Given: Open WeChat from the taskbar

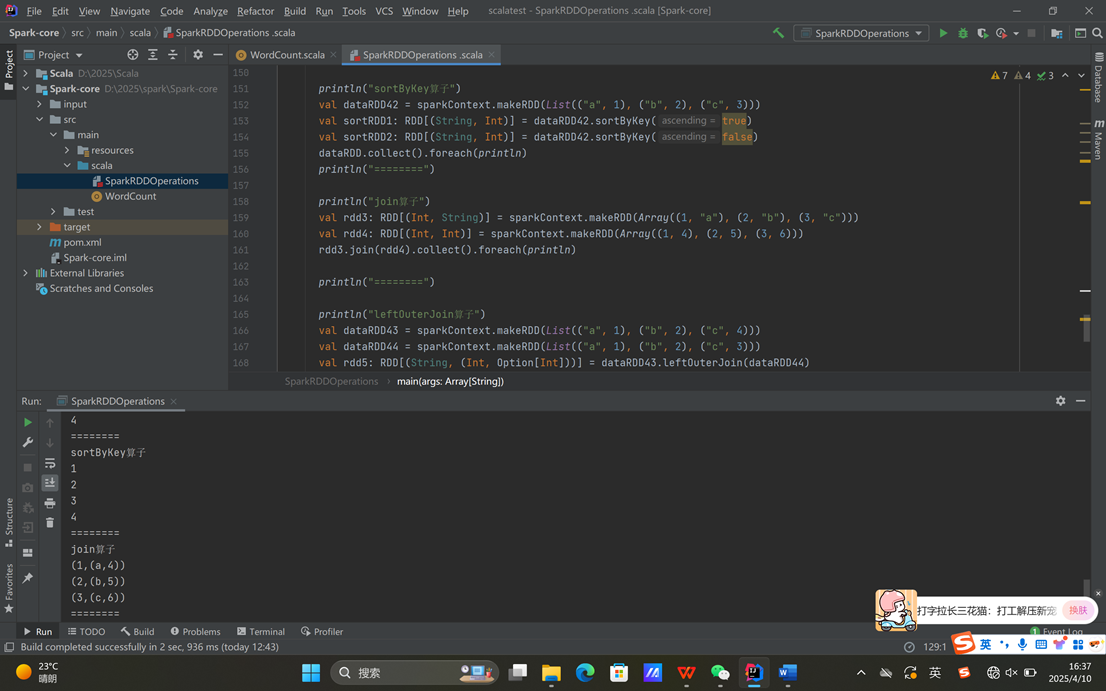Looking at the screenshot, I should pos(720,673).
